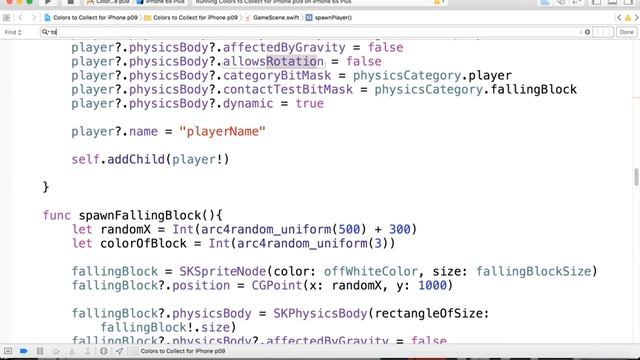Go back in editor history
The height and width of the screenshot is (360, 640).
pos(20,18)
